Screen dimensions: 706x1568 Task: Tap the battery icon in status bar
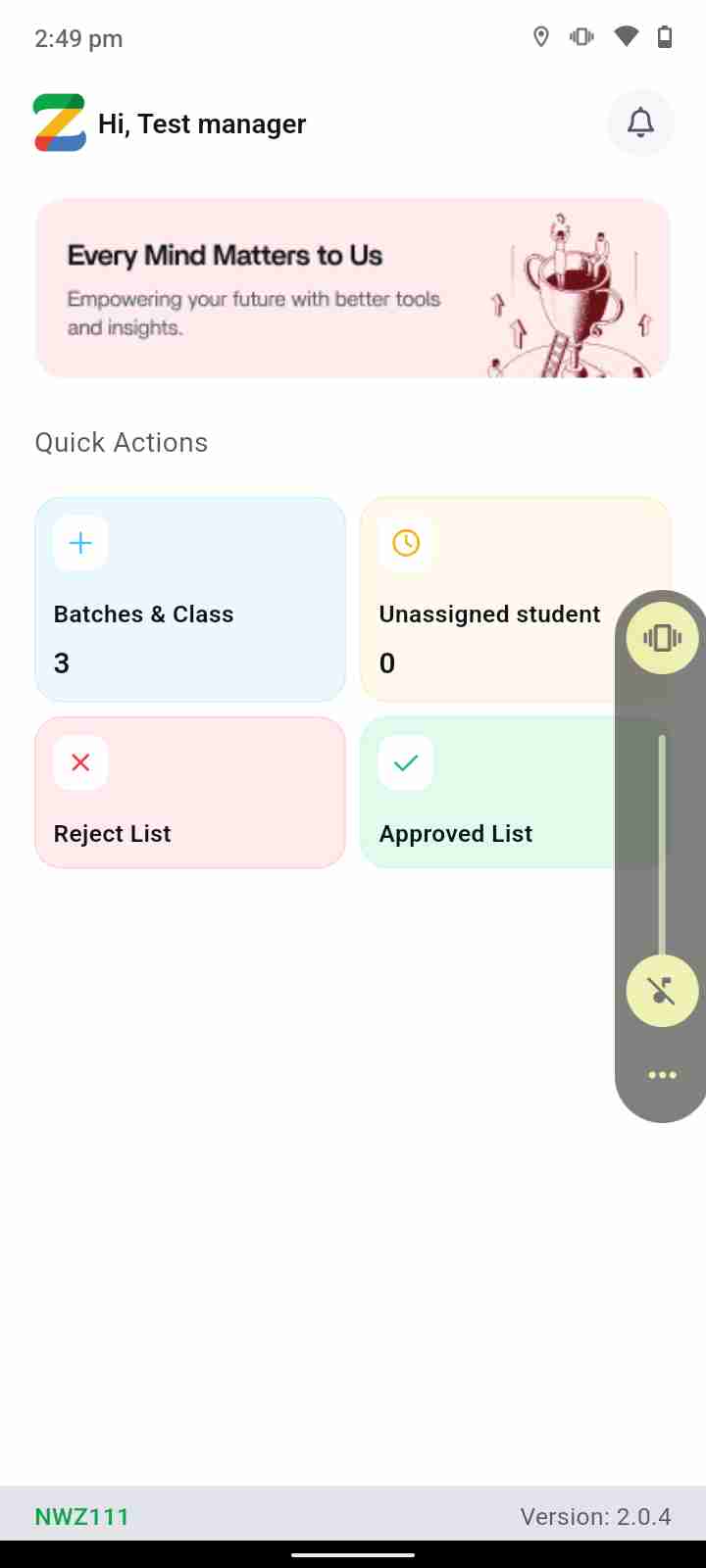[x=665, y=37]
